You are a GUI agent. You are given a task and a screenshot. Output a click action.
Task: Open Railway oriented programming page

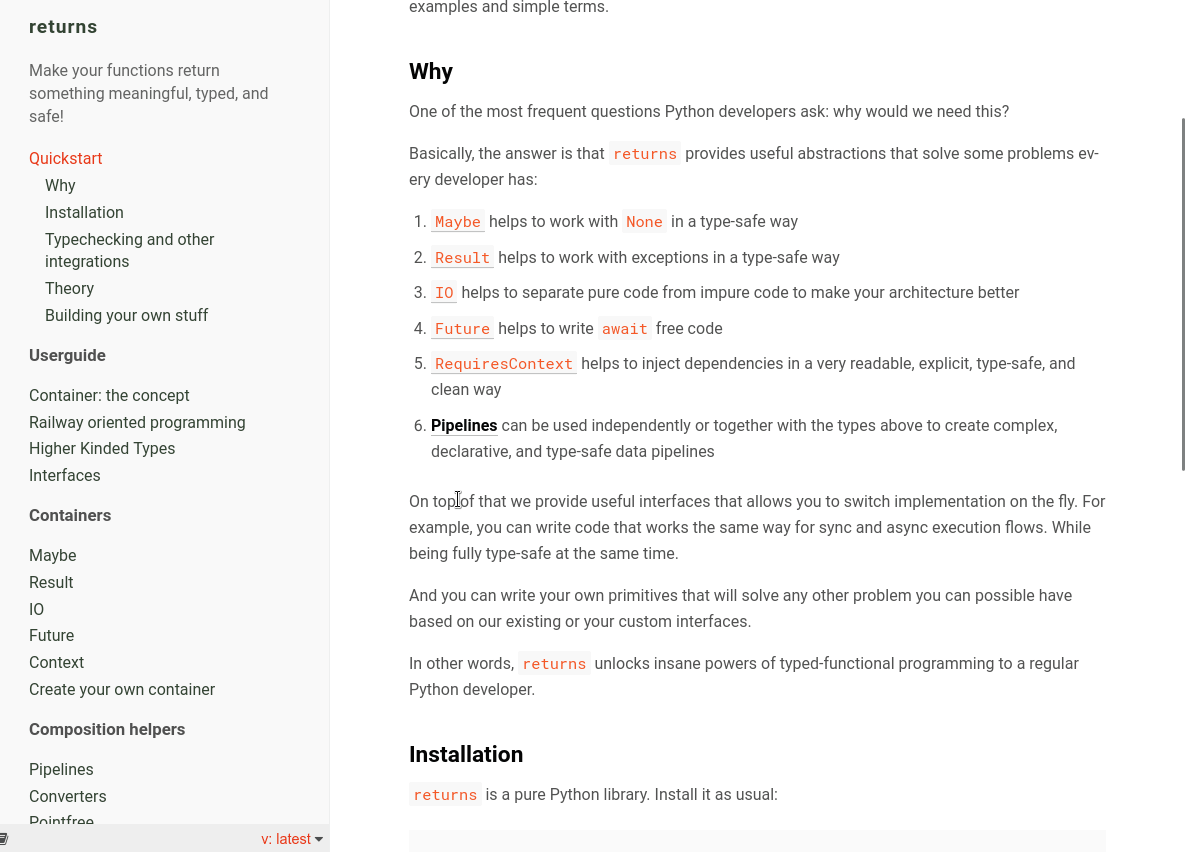[x=137, y=422]
